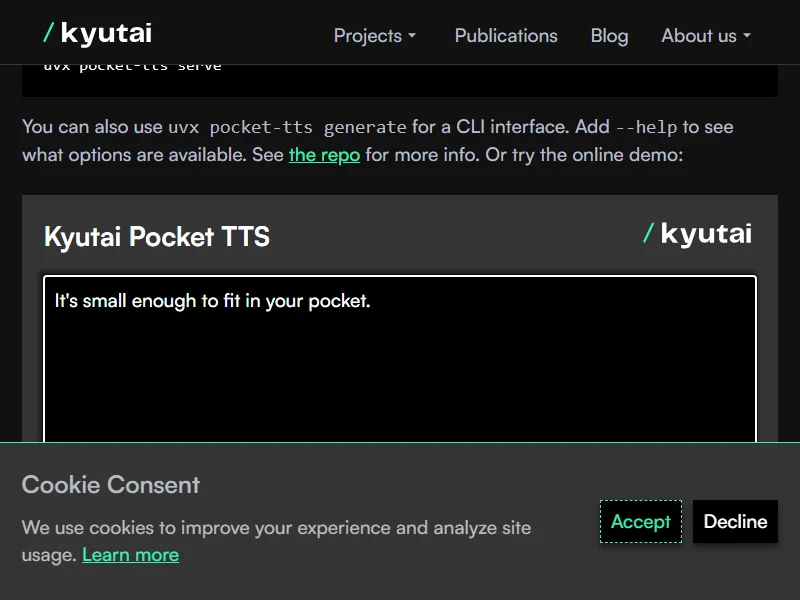Open the Blog page
This screenshot has width=800, height=600.
(609, 36)
